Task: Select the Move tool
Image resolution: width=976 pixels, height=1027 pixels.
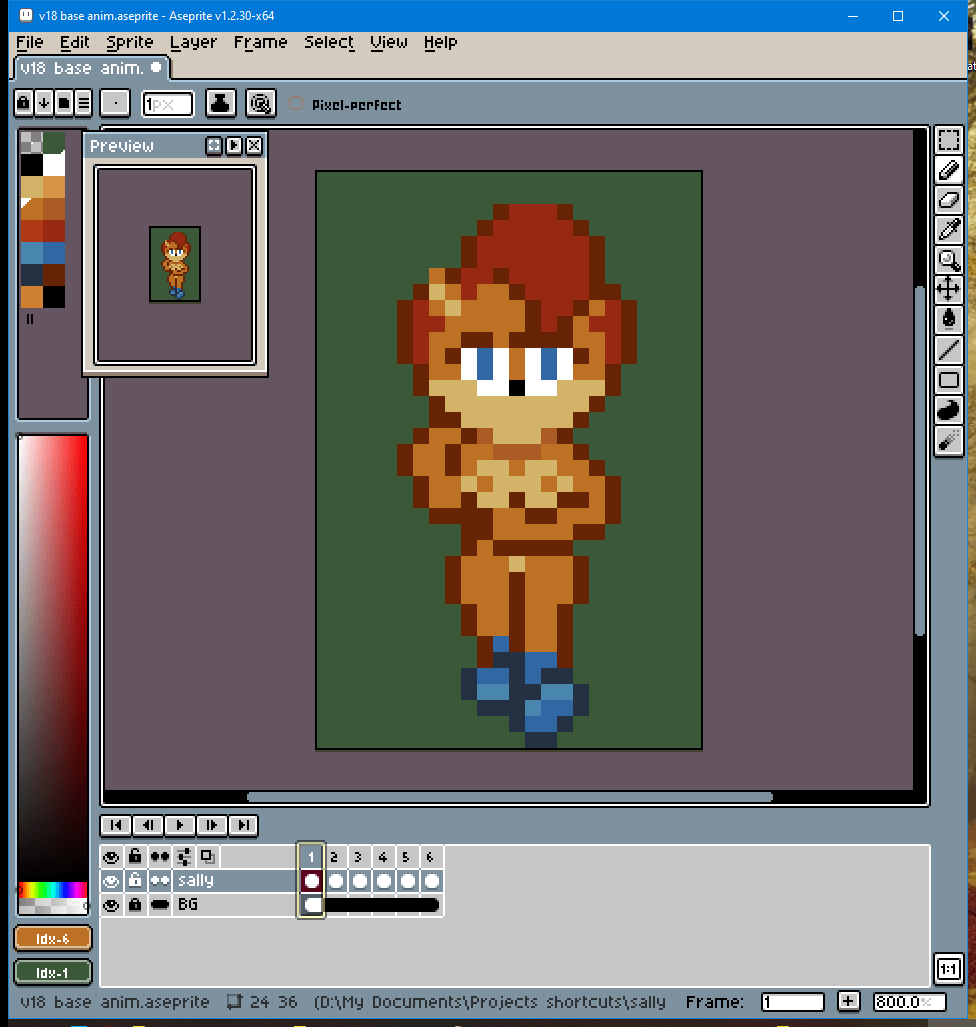Action: click(x=948, y=290)
